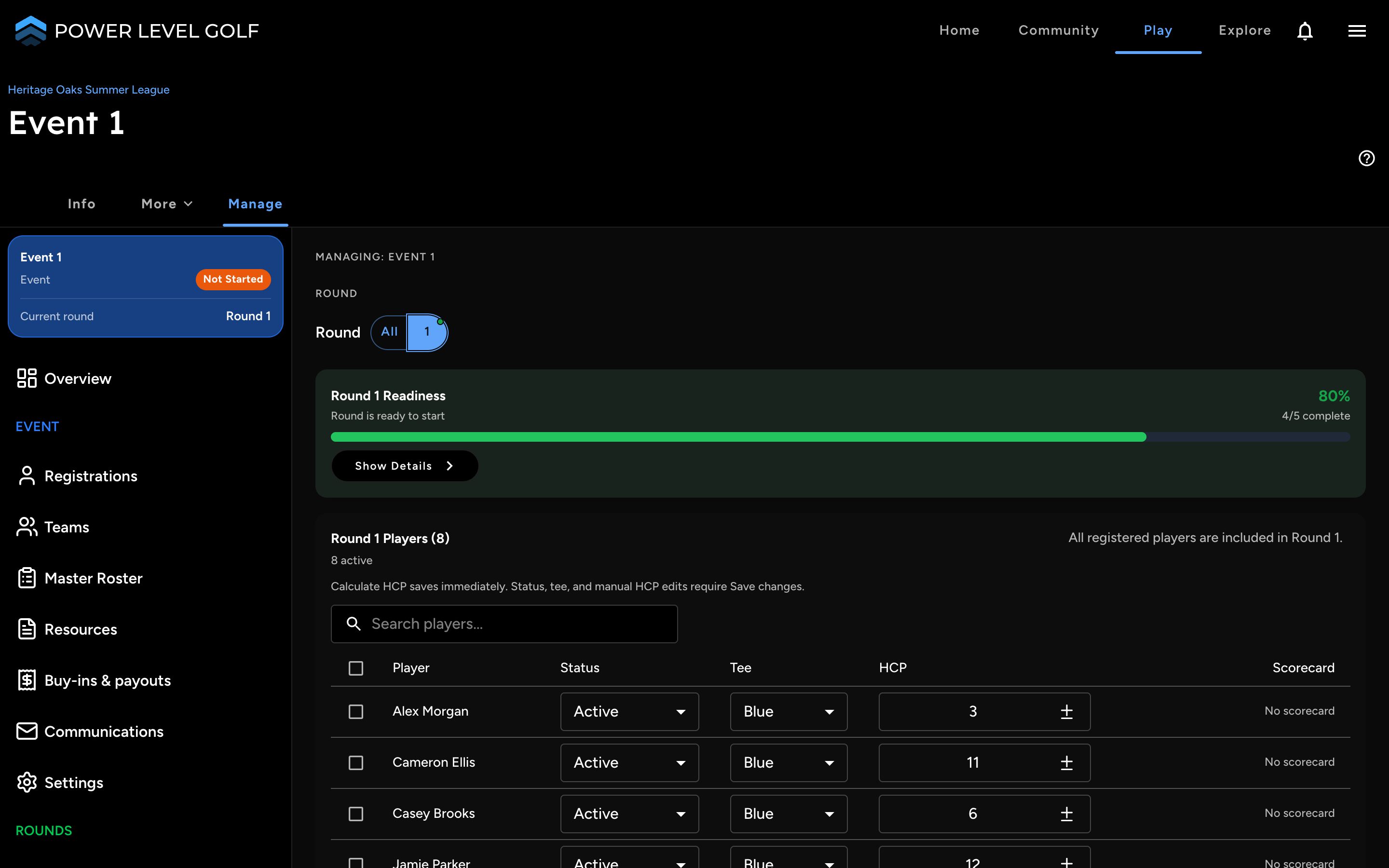Click the Event 1 status card
The image size is (1389, 868).
click(x=146, y=286)
